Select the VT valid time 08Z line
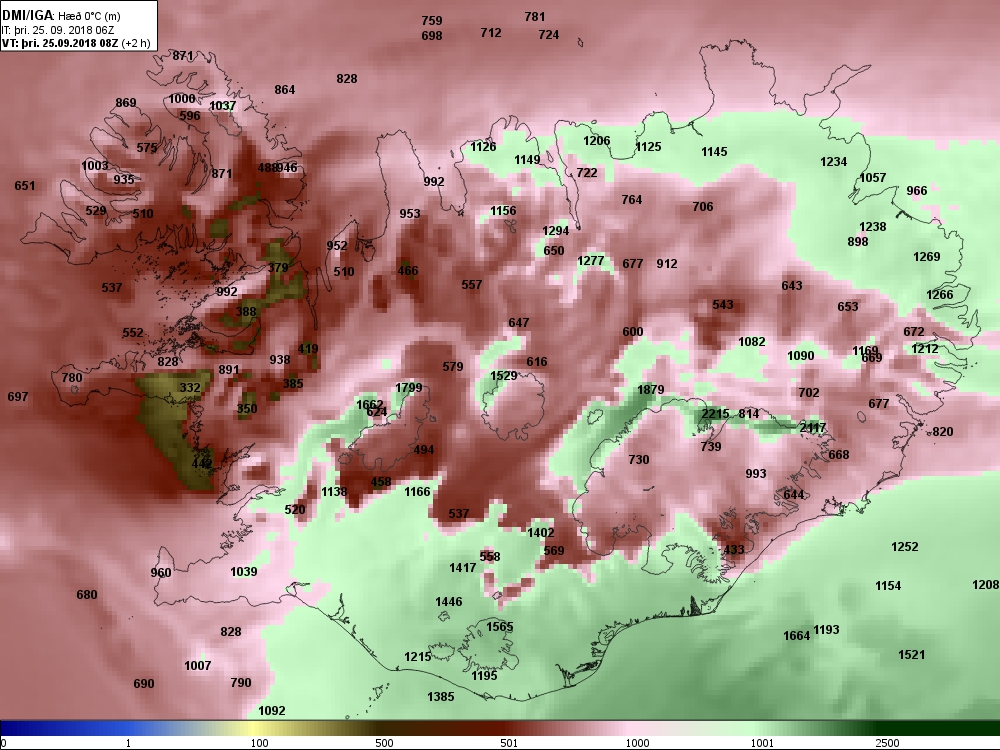The width and height of the screenshot is (1000, 750). (77, 43)
